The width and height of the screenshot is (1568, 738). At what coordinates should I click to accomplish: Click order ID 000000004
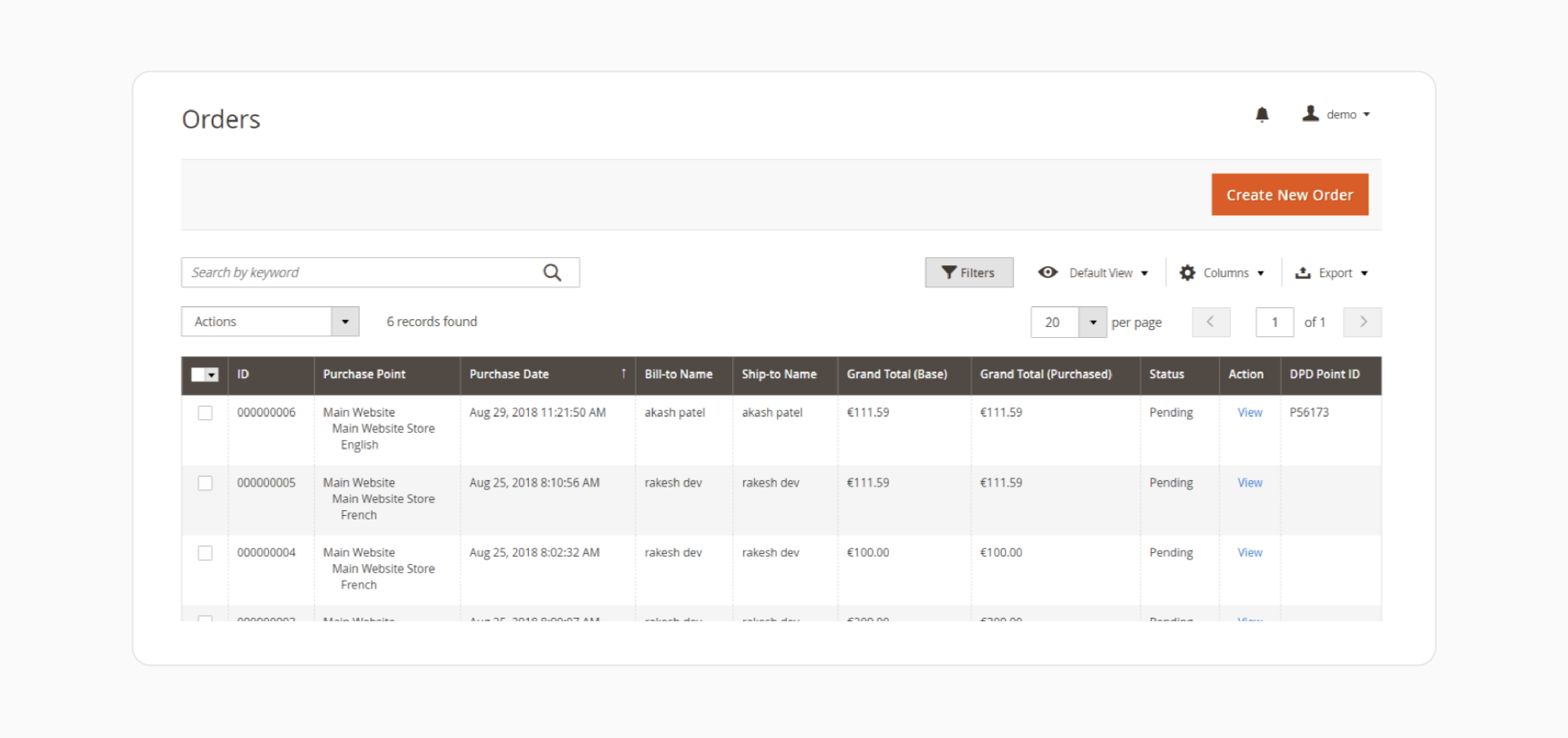point(266,553)
